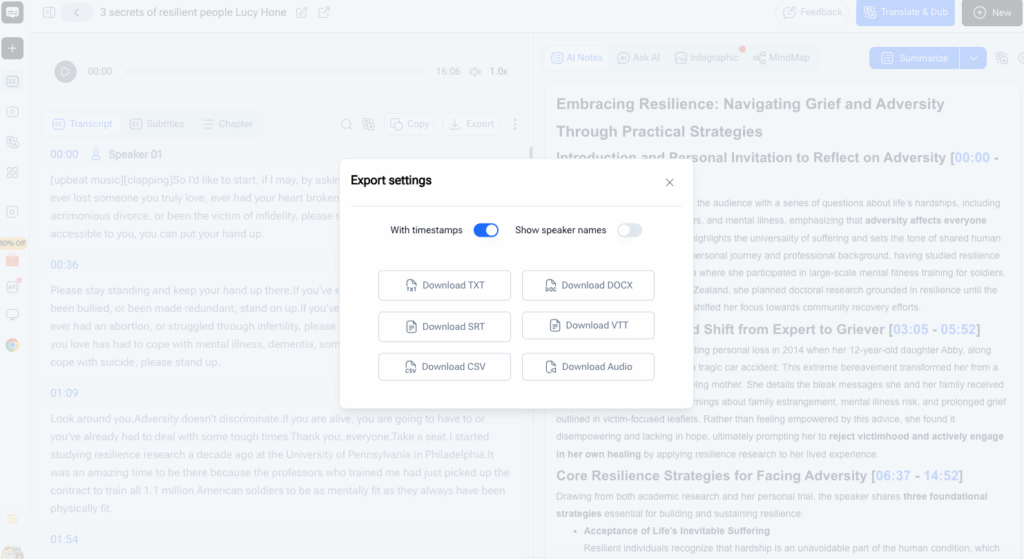Click Download SRT button

coord(444,327)
